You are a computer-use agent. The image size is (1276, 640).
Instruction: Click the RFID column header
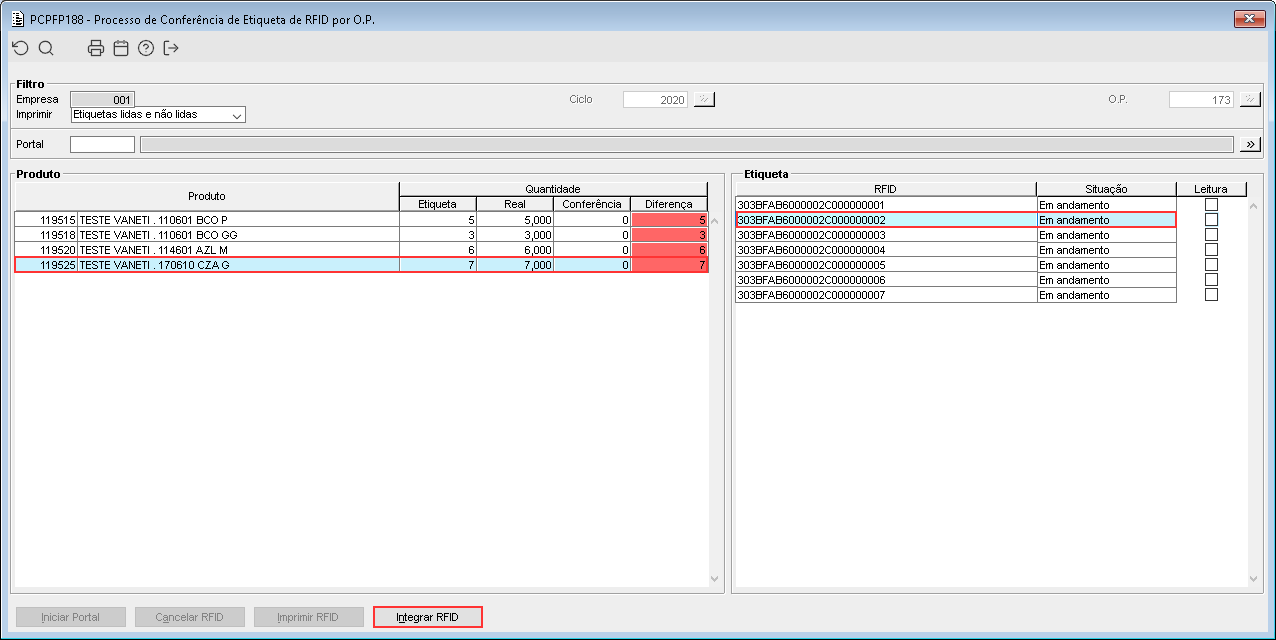click(x=885, y=189)
